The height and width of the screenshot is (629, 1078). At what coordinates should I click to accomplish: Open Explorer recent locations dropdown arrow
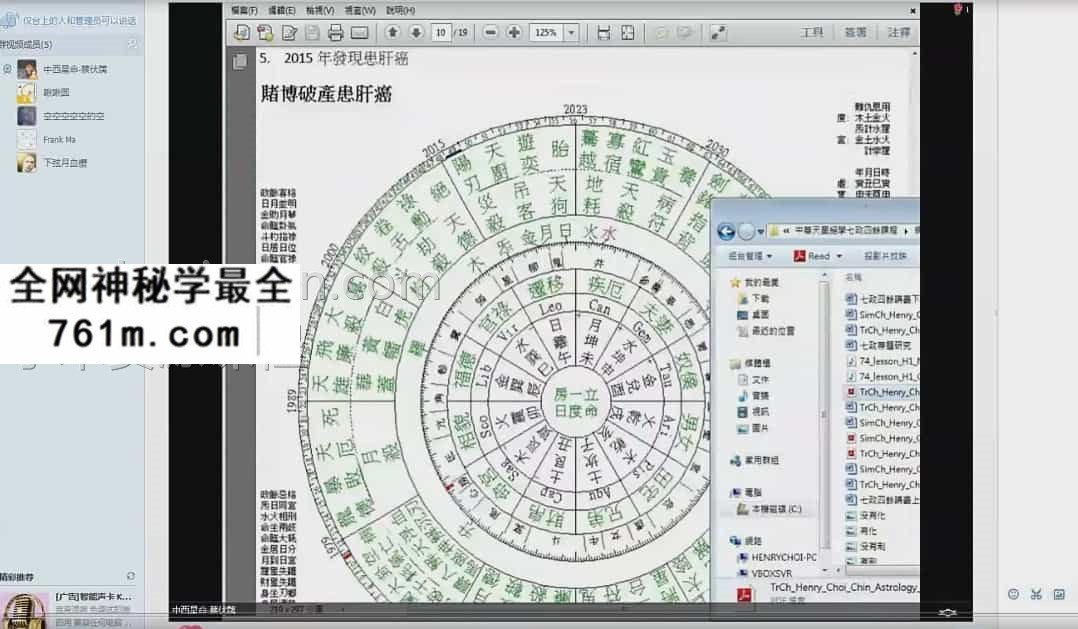coord(760,232)
